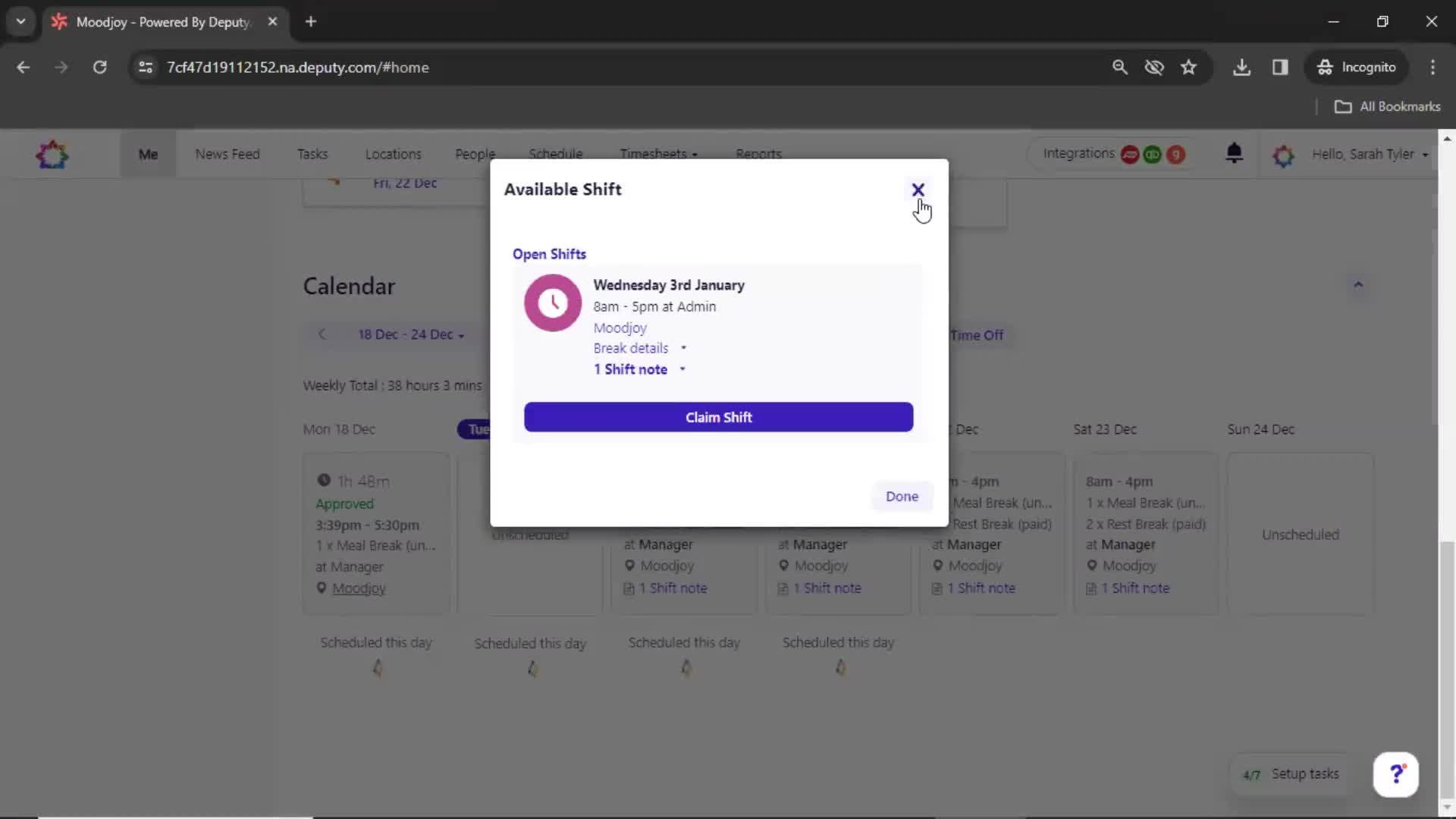Open the Timesheets dropdown menu
Screen dimensions: 1456x819
(657, 154)
